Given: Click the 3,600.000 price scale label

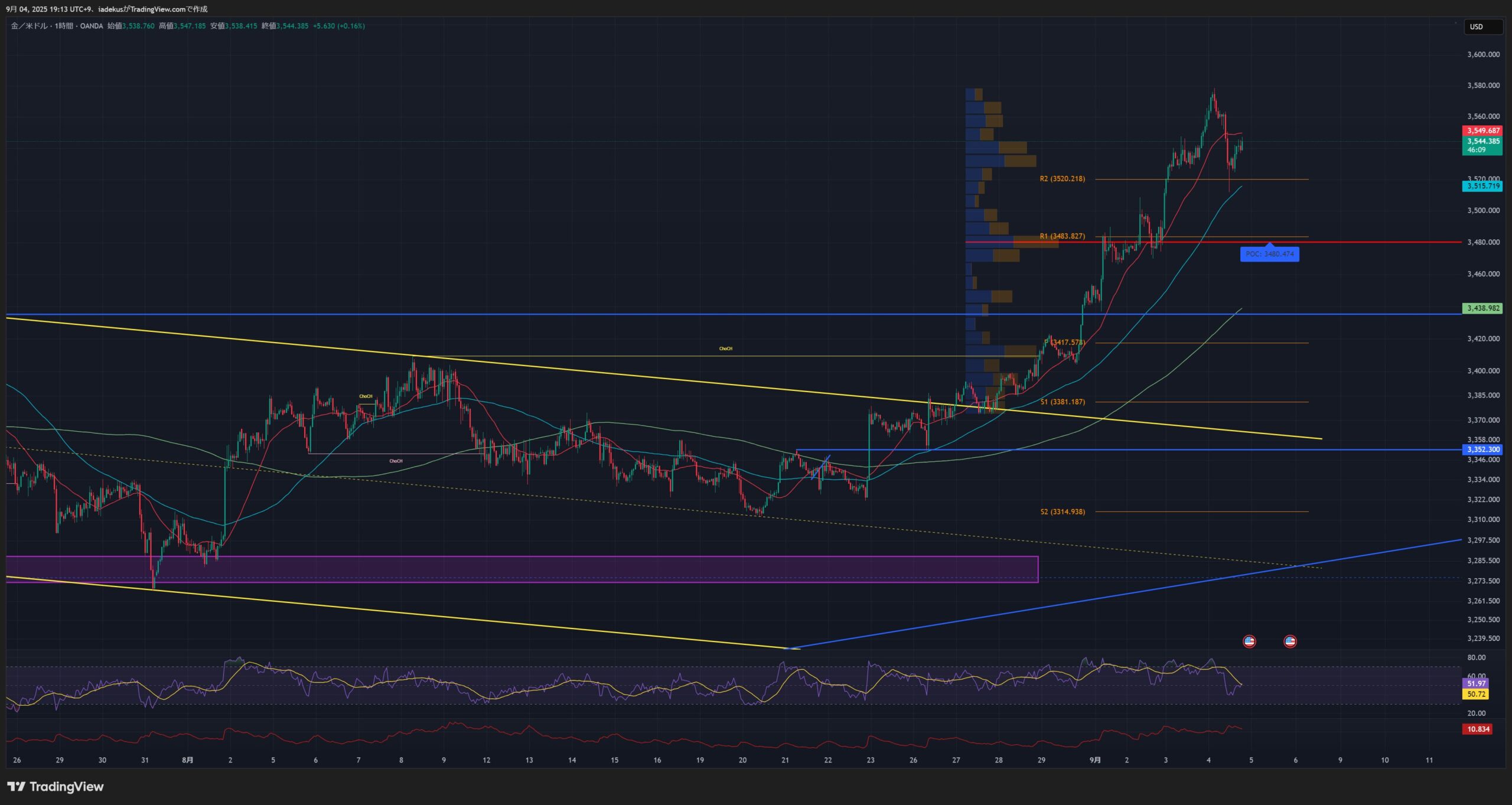Looking at the screenshot, I should click(1483, 54).
